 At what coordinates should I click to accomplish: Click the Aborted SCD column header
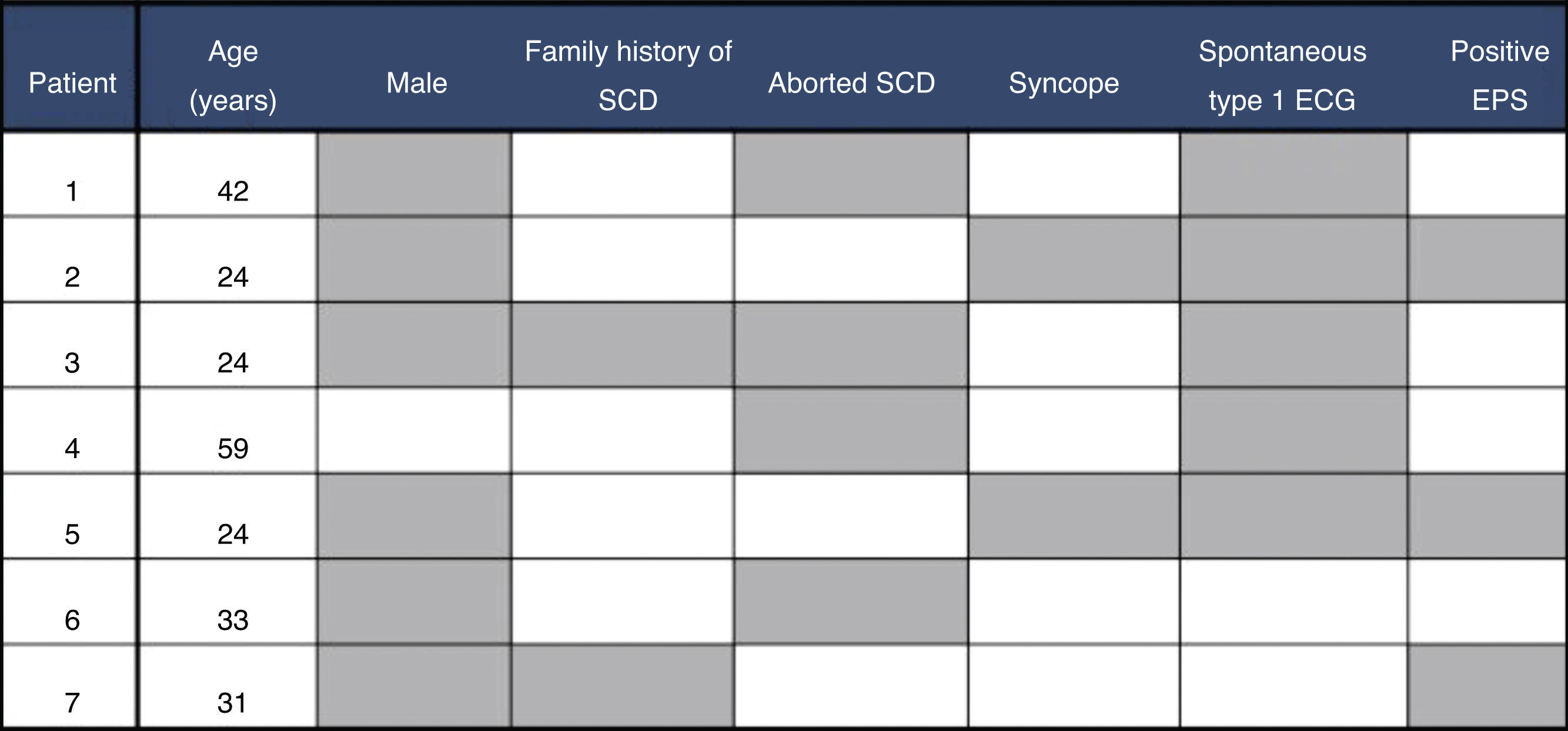[x=851, y=84]
